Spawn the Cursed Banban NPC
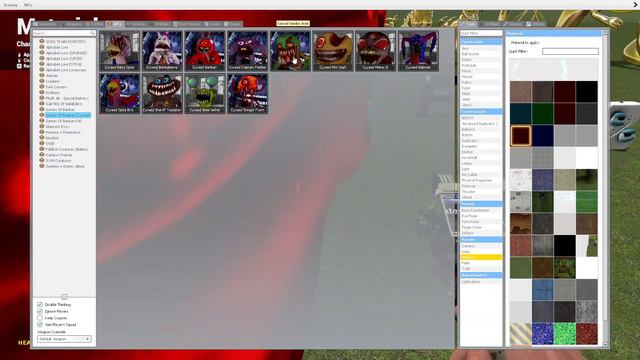This screenshot has width=640, height=360. pos(204,51)
